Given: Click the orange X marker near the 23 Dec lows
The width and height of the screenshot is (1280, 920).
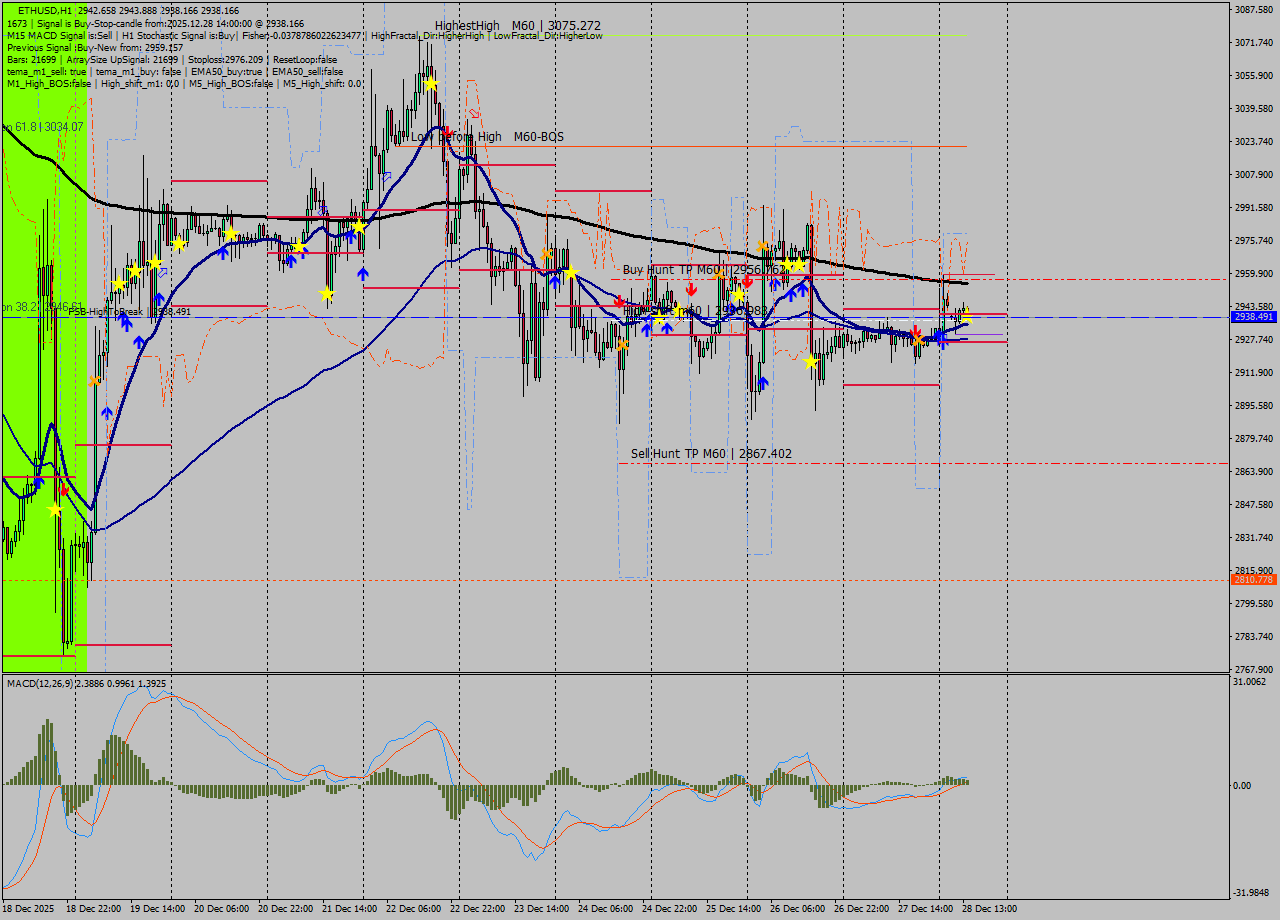Looking at the screenshot, I should (622, 346).
